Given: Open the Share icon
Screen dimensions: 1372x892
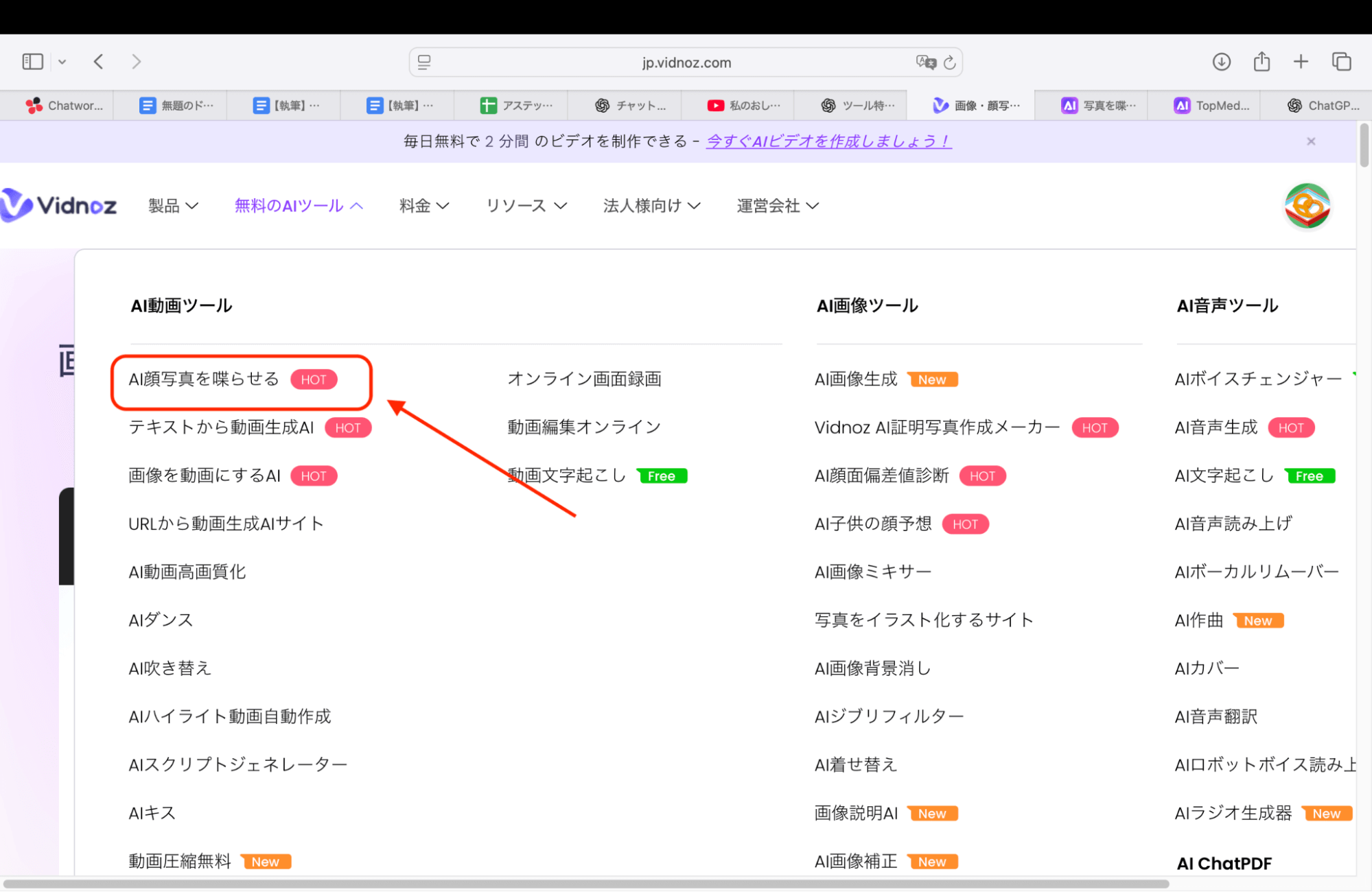Looking at the screenshot, I should [x=1261, y=61].
